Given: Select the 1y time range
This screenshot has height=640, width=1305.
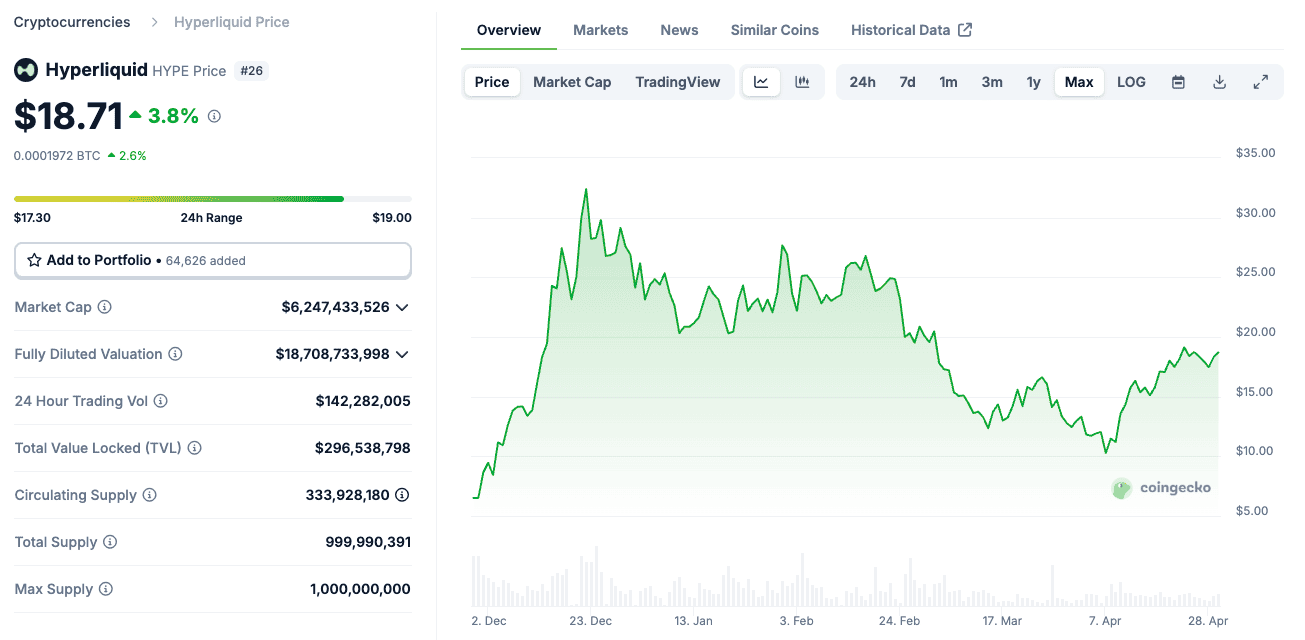Looking at the screenshot, I should (x=1033, y=82).
